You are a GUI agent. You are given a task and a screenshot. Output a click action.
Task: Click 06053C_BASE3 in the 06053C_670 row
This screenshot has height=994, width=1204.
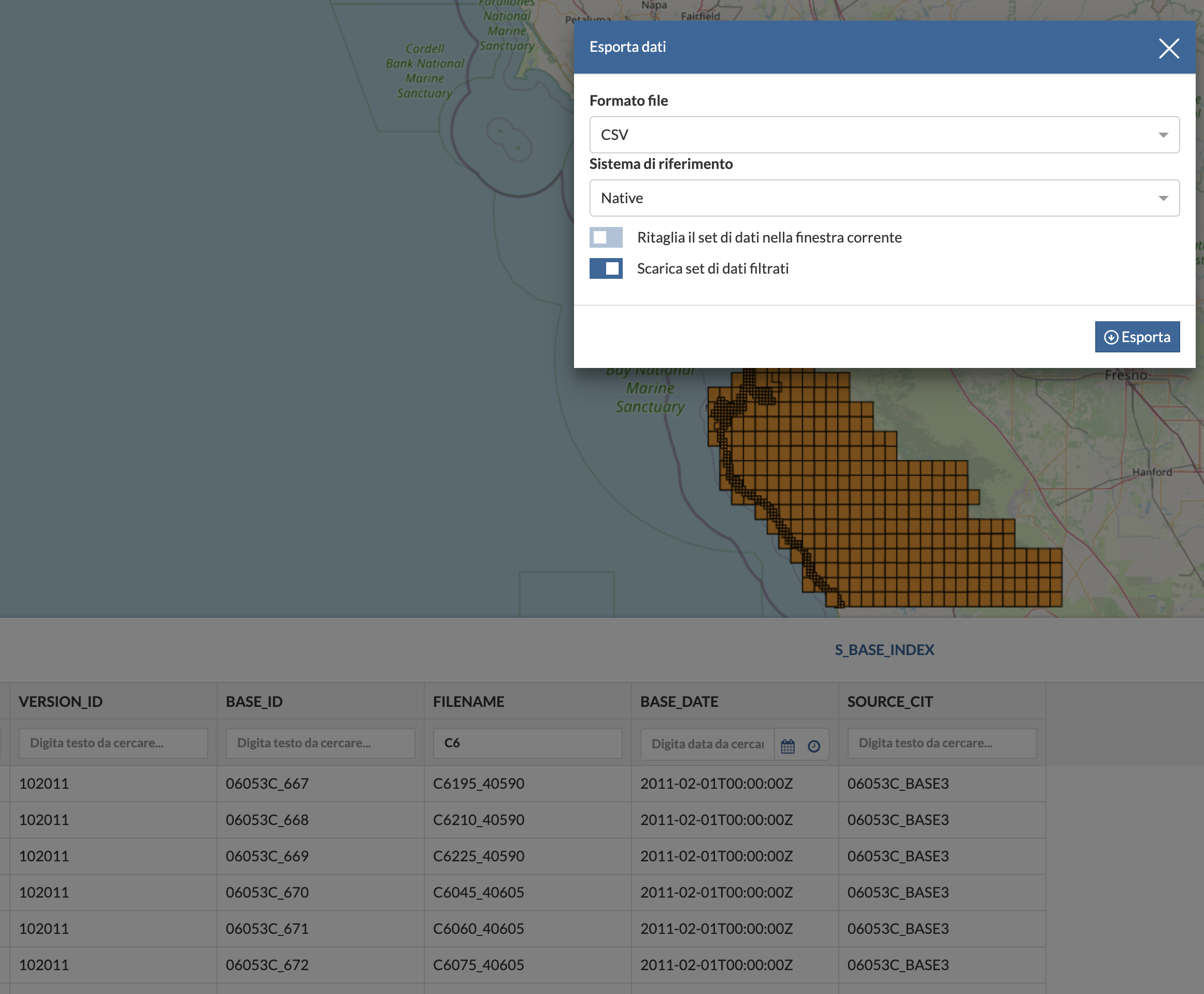tap(942, 892)
